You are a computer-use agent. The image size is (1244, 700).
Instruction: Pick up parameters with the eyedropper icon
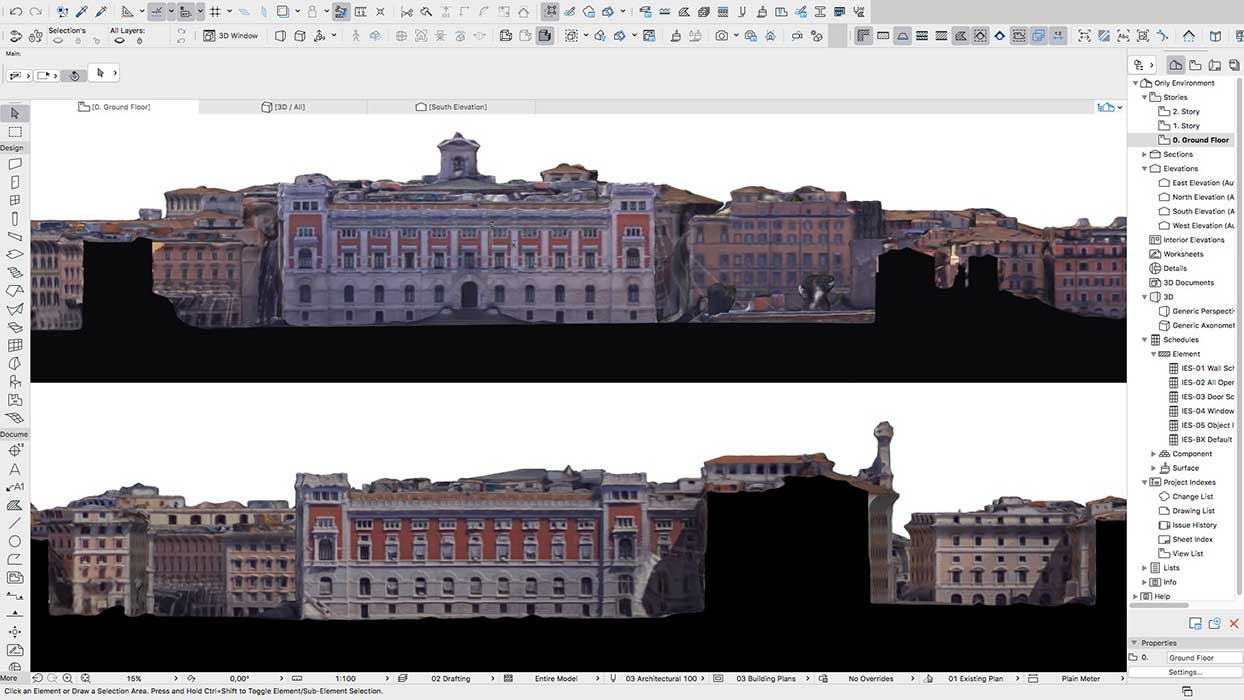[x=80, y=11]
